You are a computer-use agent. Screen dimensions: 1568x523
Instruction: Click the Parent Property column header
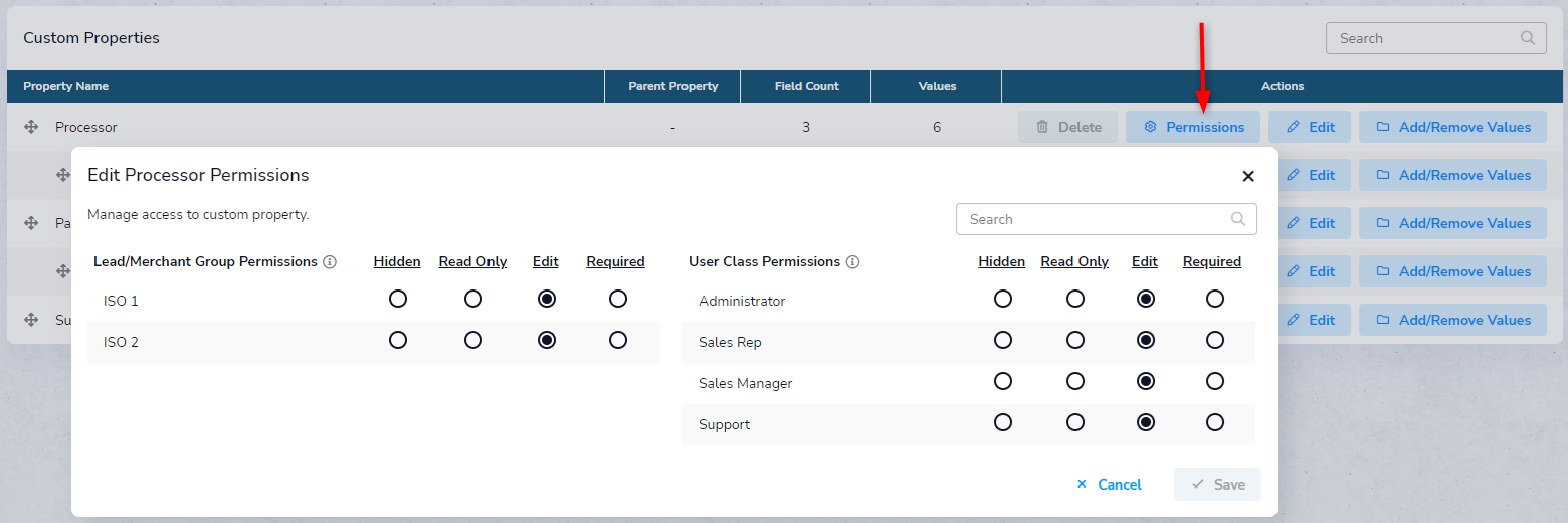(673, 86)
